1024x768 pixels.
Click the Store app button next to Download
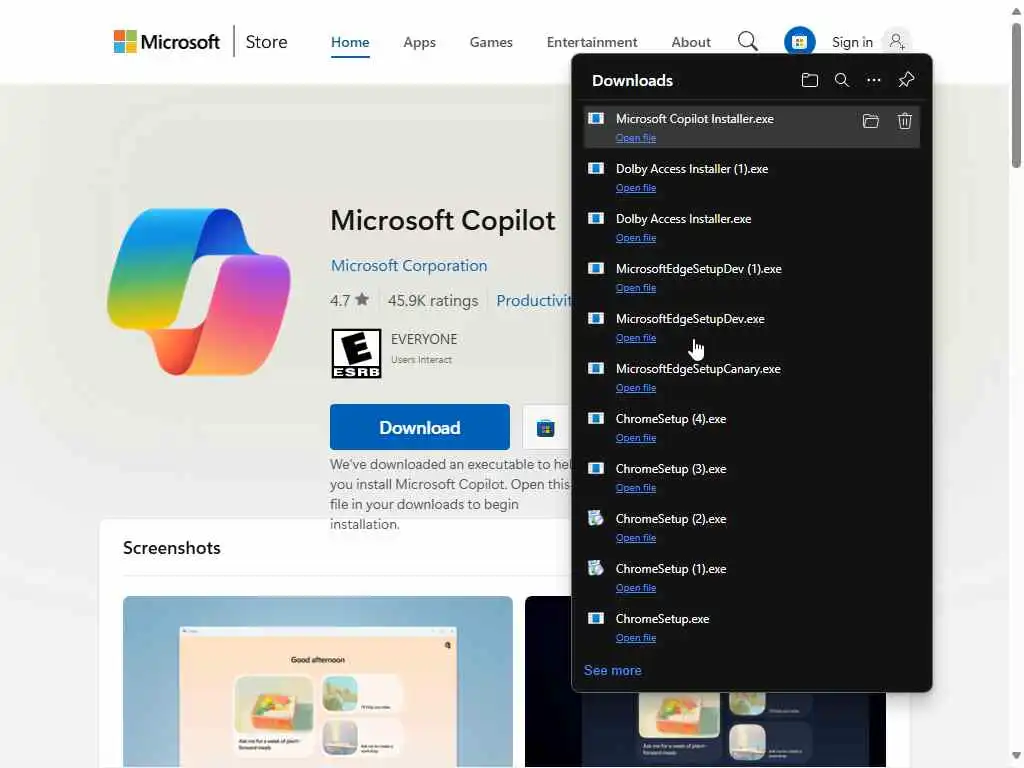coord(546,428)
